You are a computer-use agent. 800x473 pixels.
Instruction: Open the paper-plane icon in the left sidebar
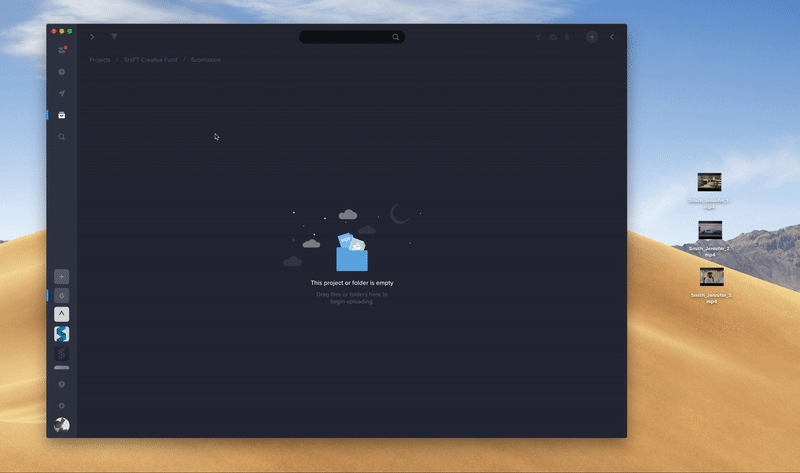coord(62,93)
